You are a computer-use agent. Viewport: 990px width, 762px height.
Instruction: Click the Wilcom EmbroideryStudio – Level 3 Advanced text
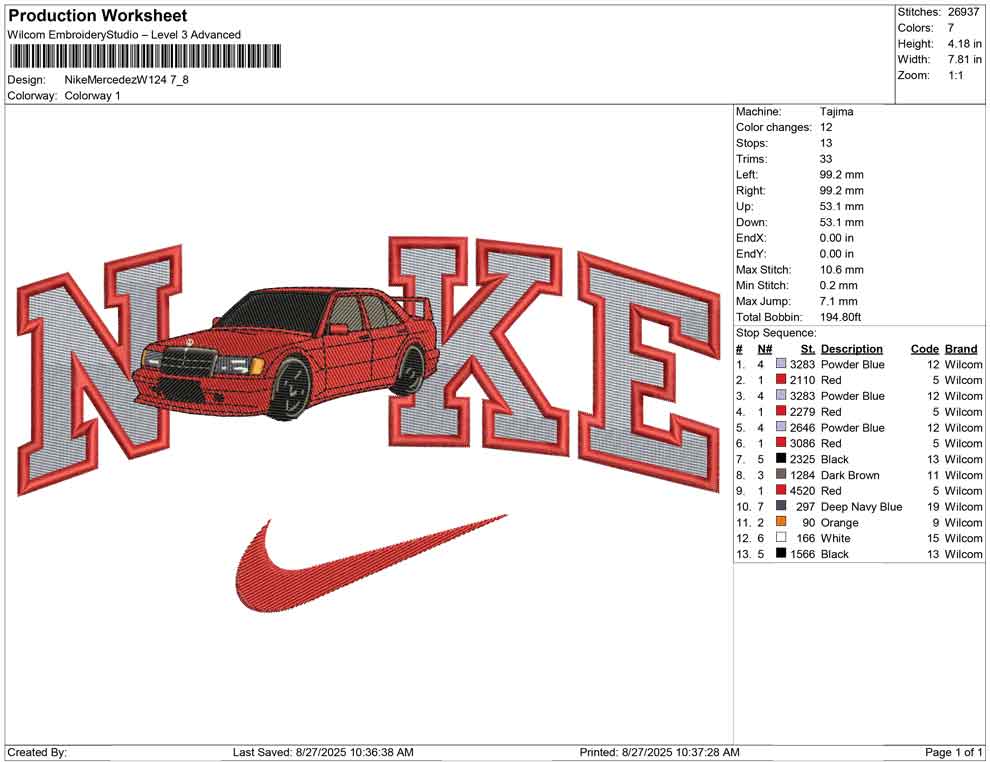(x=124, y=35)
